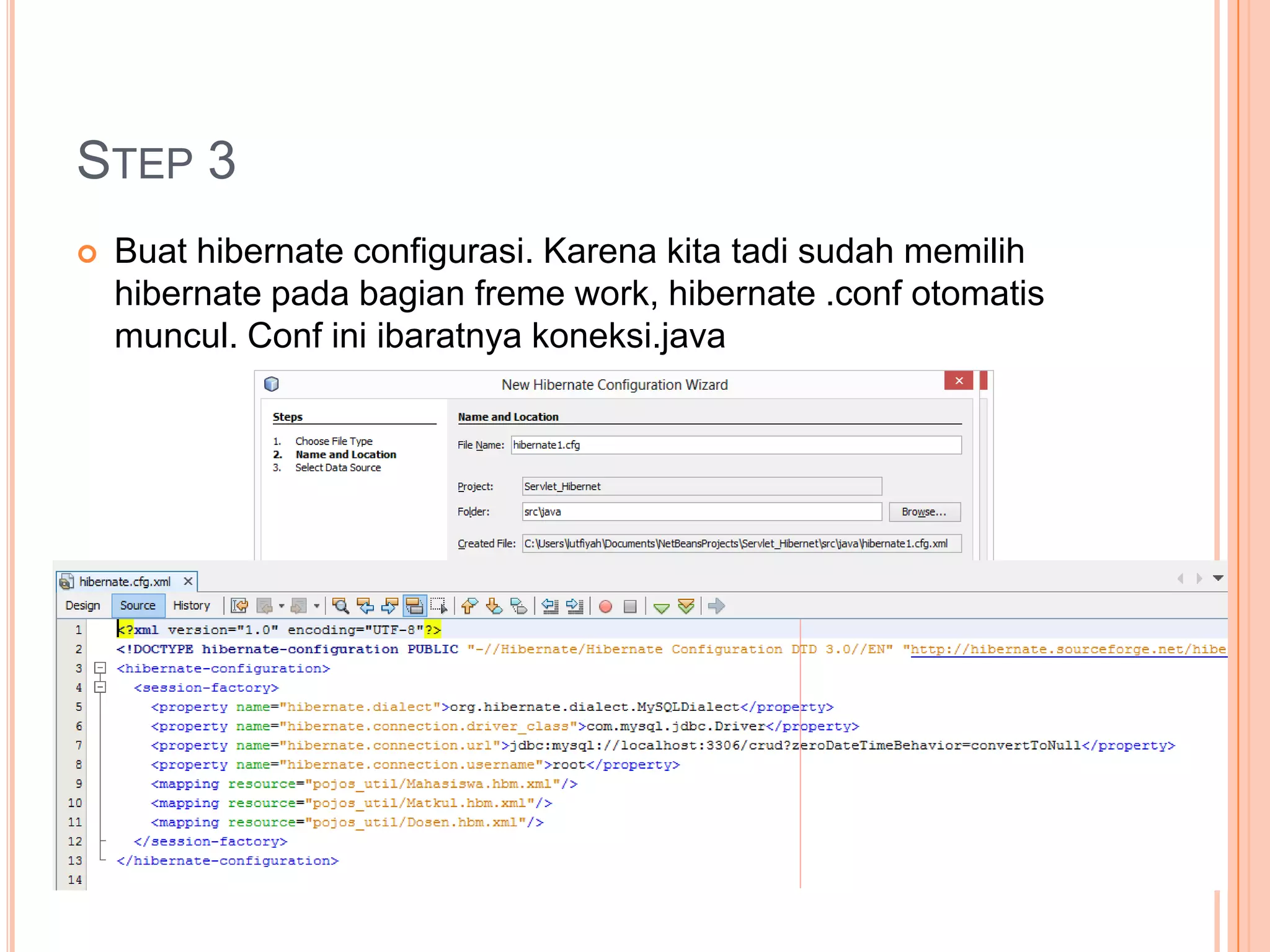Close the New Hibernate Configuration Wizard

point(959,381)
